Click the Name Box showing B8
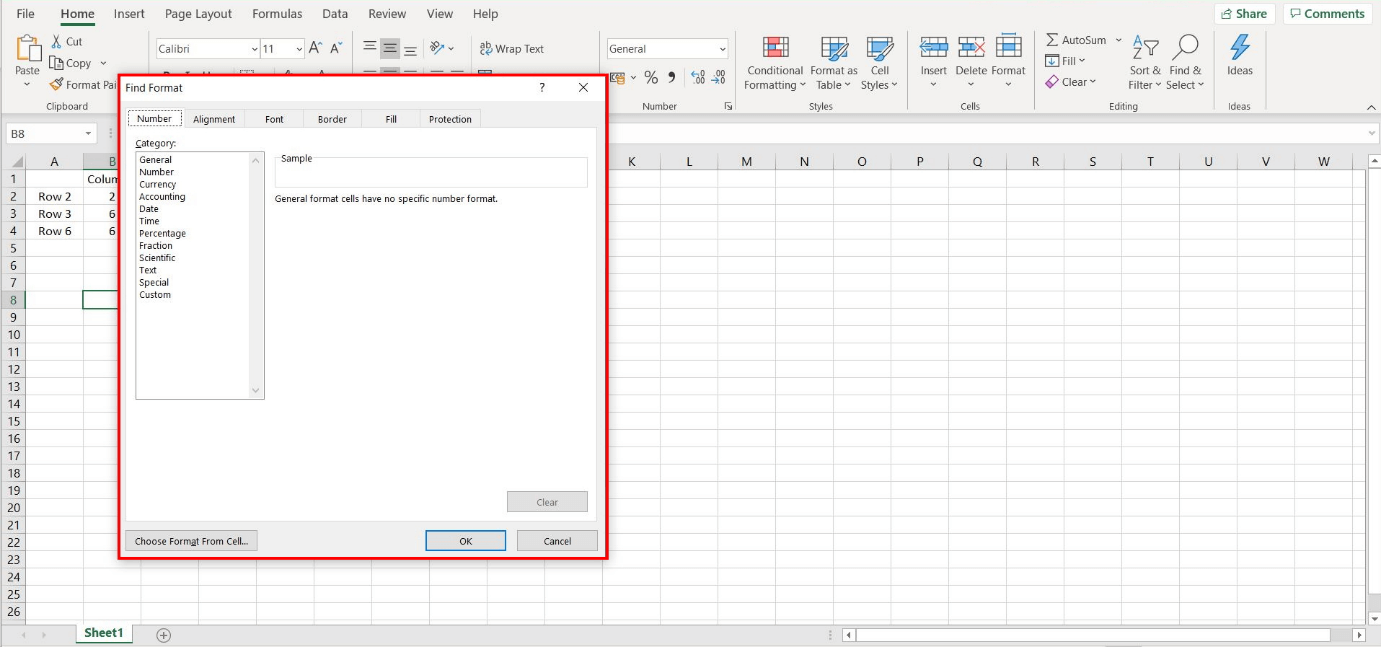 [44, 134]
